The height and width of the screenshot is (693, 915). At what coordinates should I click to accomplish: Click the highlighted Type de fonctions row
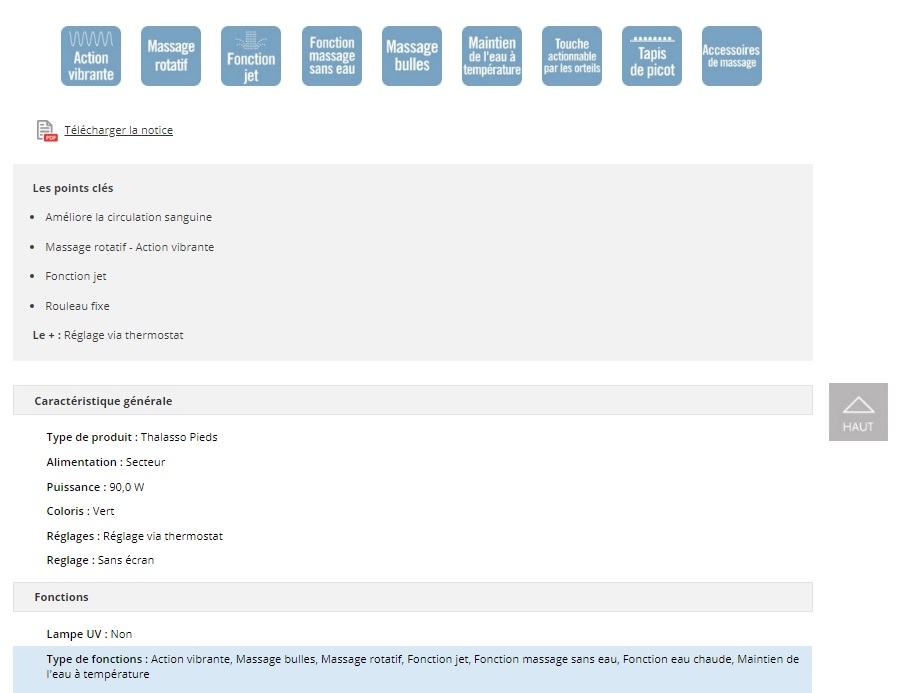coord(412,667)
